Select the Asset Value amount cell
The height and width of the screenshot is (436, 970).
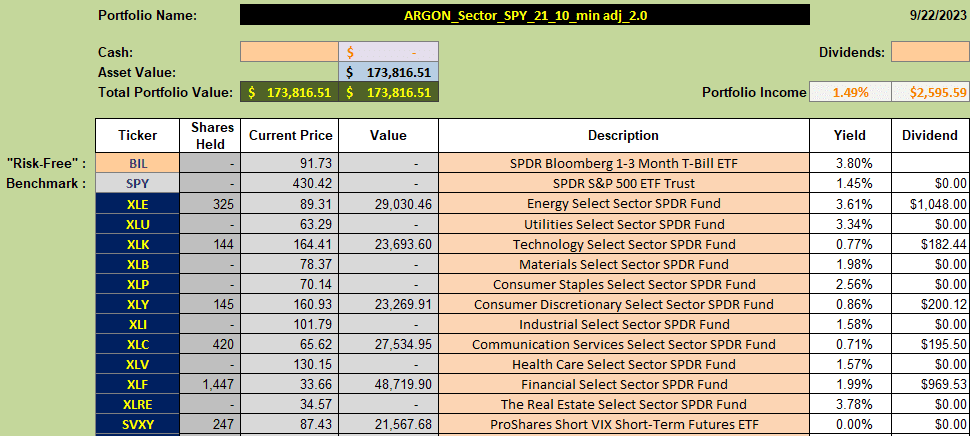point(389,72)
